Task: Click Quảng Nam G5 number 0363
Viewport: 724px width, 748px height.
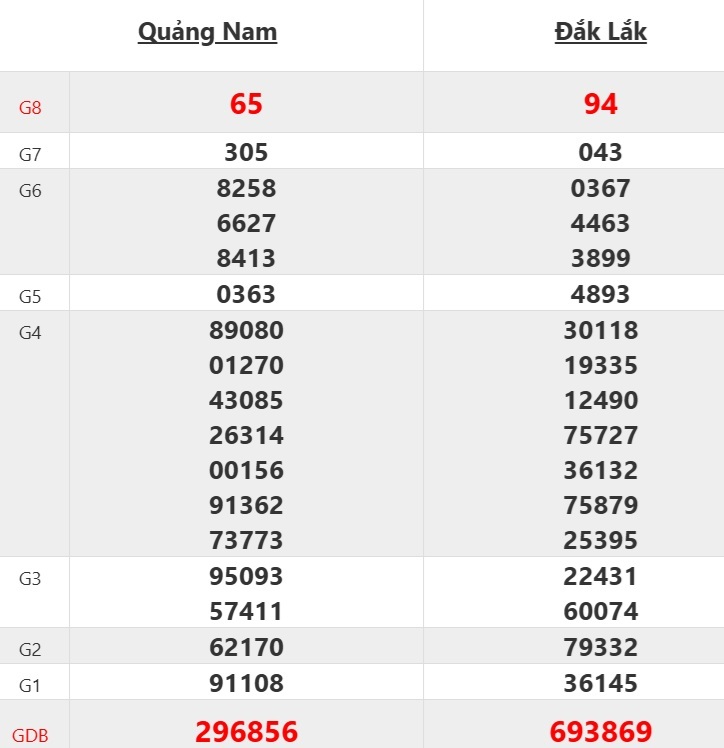Action: point(246,294)
